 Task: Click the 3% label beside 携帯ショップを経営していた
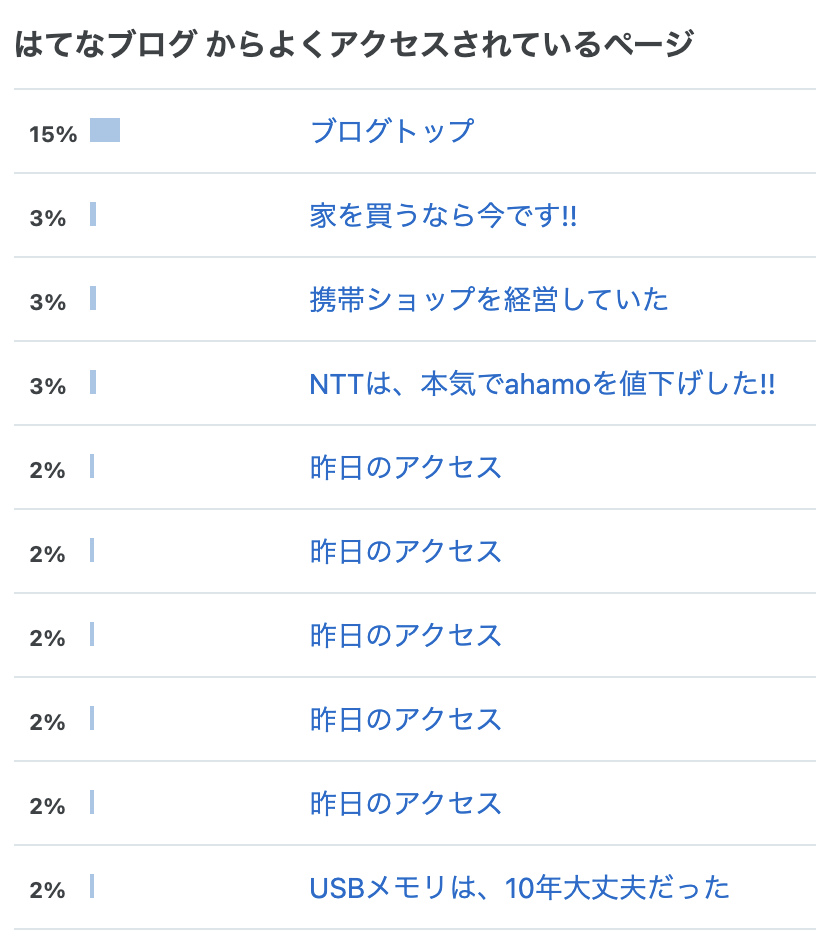pyautogui.click(x=47, y=302)
